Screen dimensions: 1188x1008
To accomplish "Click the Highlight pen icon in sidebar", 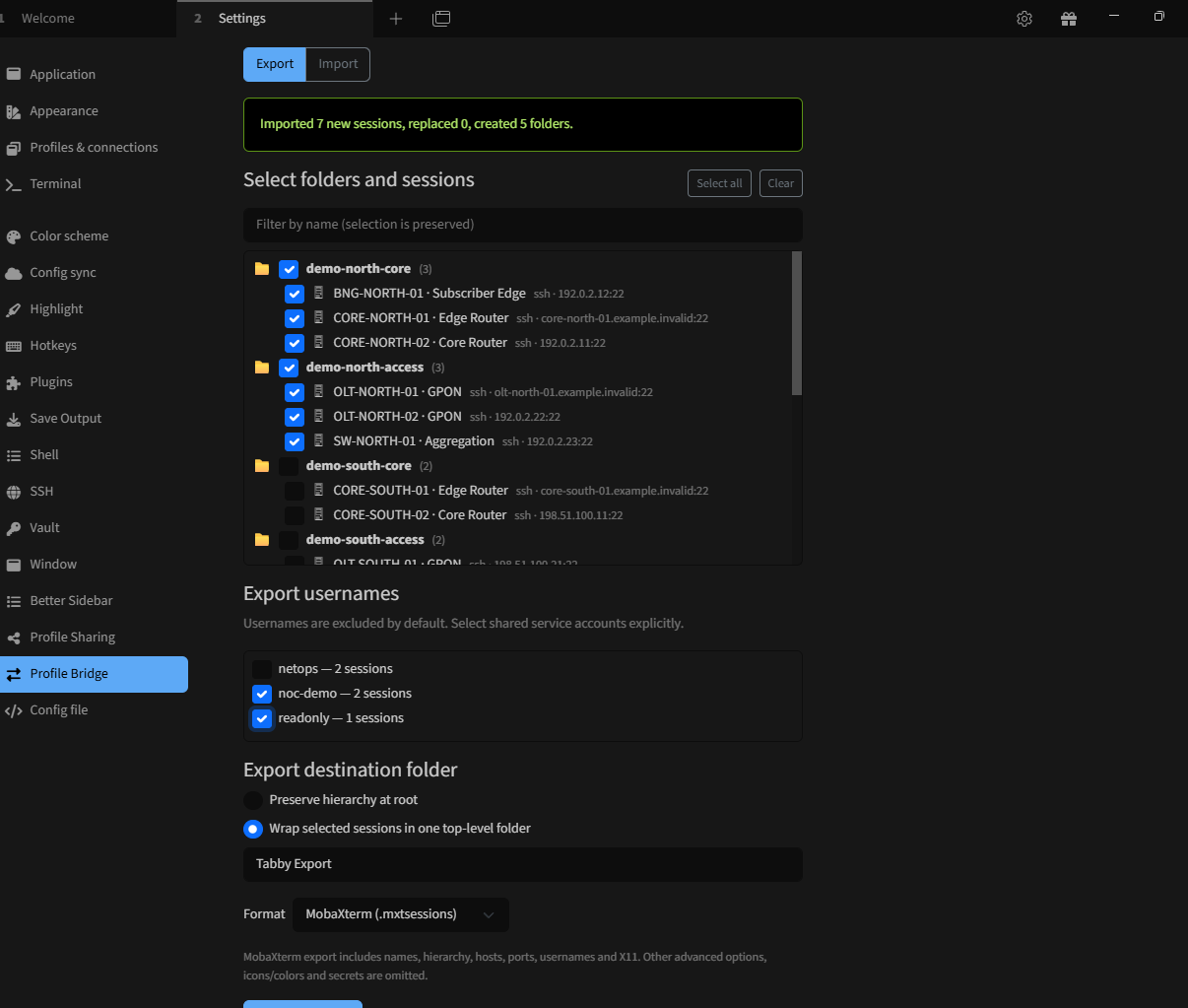I will 13,309.
